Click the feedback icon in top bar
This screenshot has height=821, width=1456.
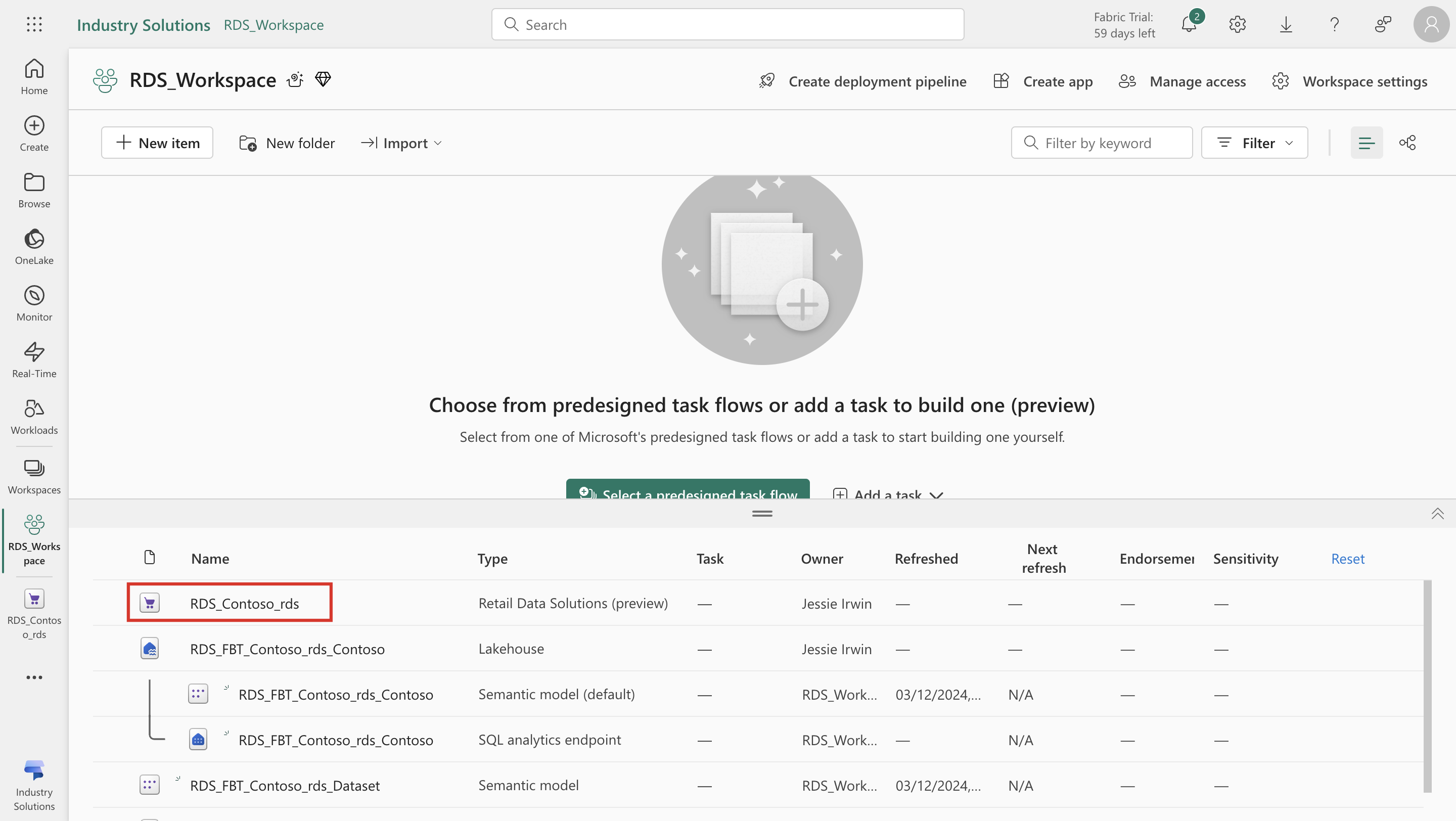coord(1383,24)
